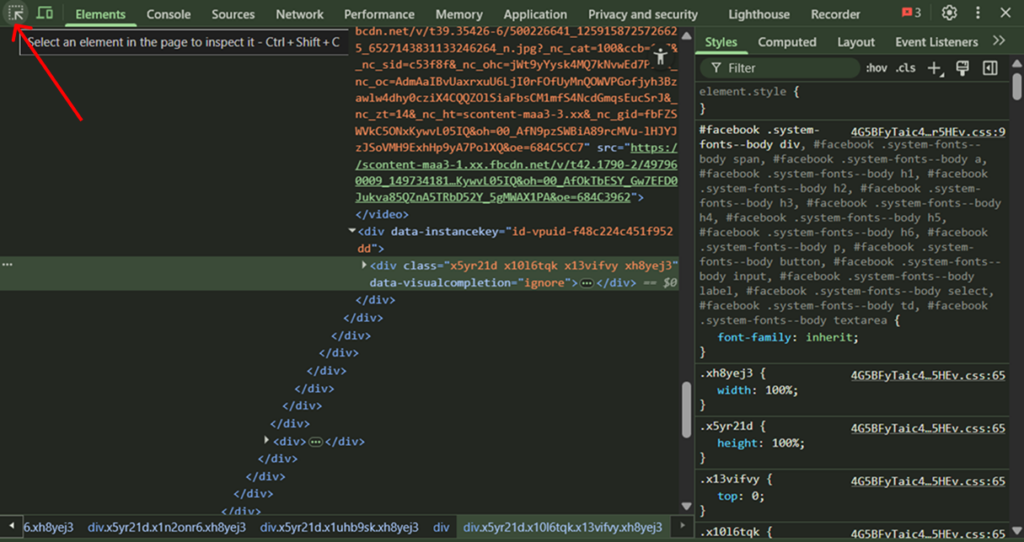The height and width of the screenshot is (542, 1024).
Task: Open the Application tab
Action: point(536,14)
